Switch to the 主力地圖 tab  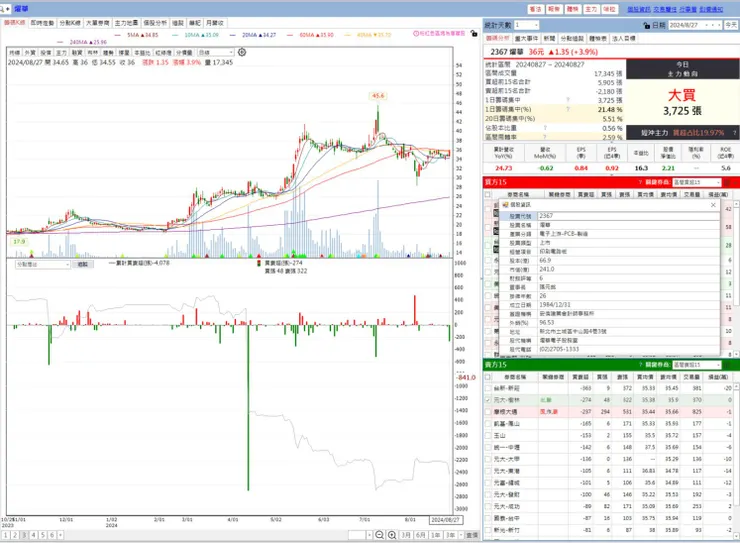click(126, 23)
